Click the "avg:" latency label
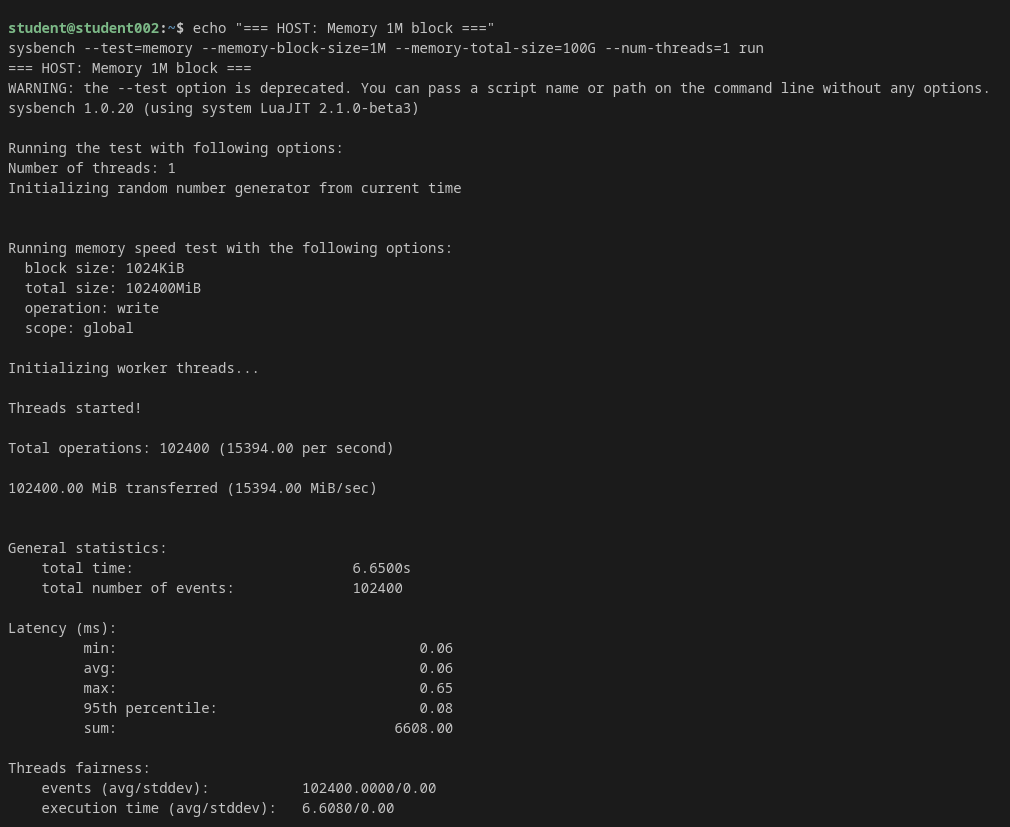Screen dimensions: 1010x827 (100, 668)
